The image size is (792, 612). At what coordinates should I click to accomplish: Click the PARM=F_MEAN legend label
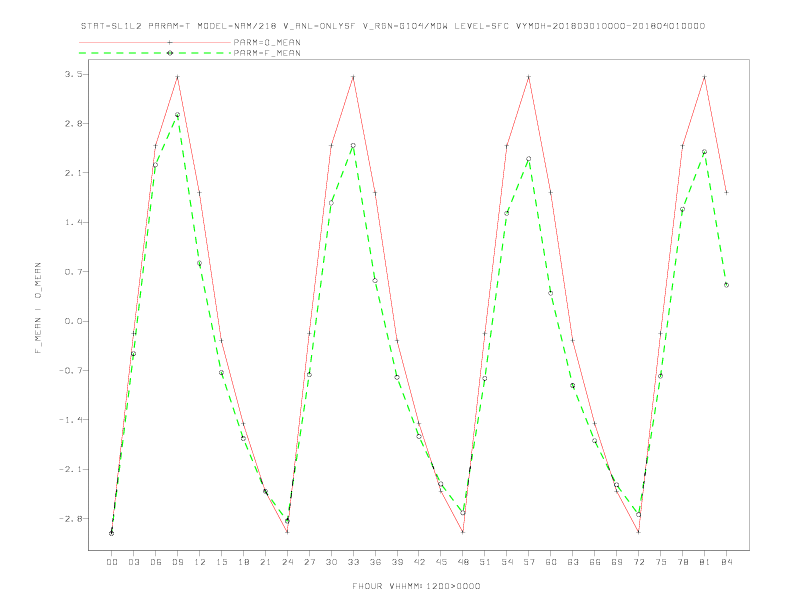pyautogui.click(x=267, y=53)
